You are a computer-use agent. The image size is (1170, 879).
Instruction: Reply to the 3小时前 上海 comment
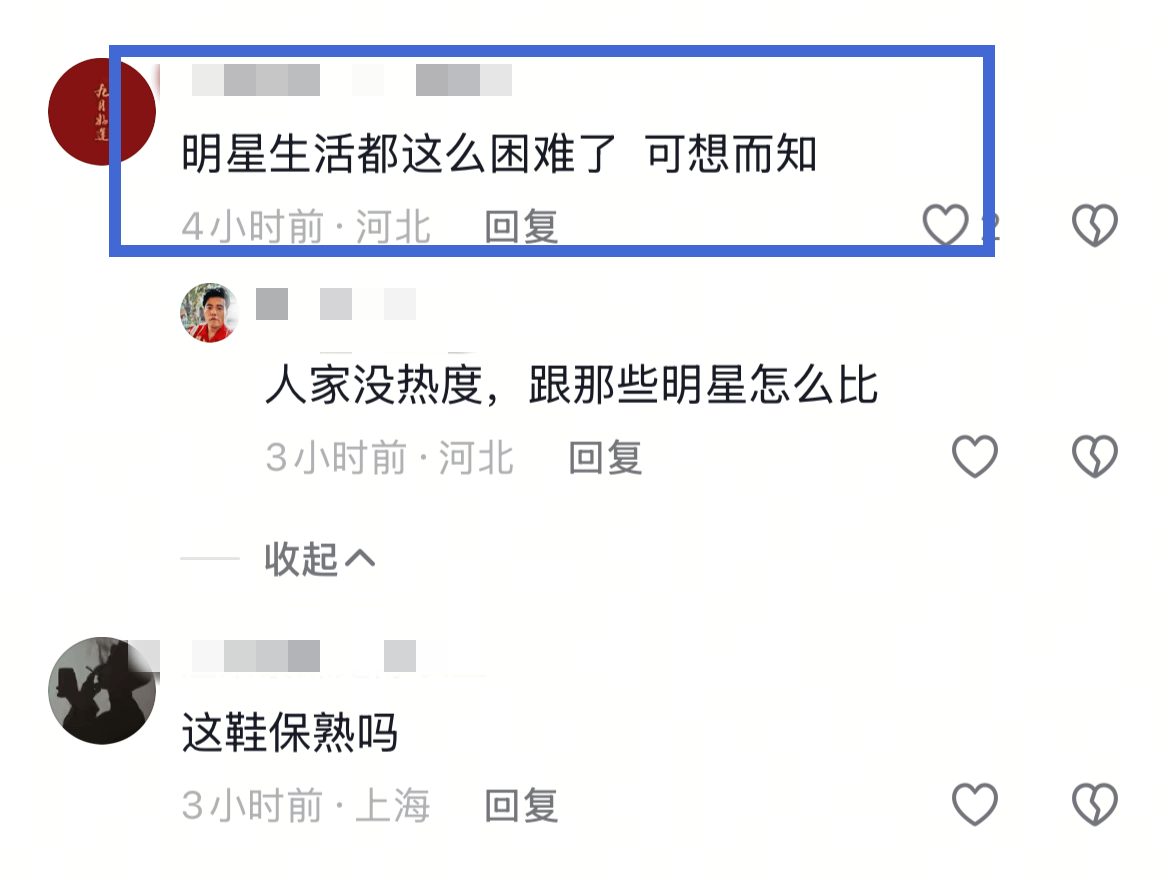click(x=521, y=806)
